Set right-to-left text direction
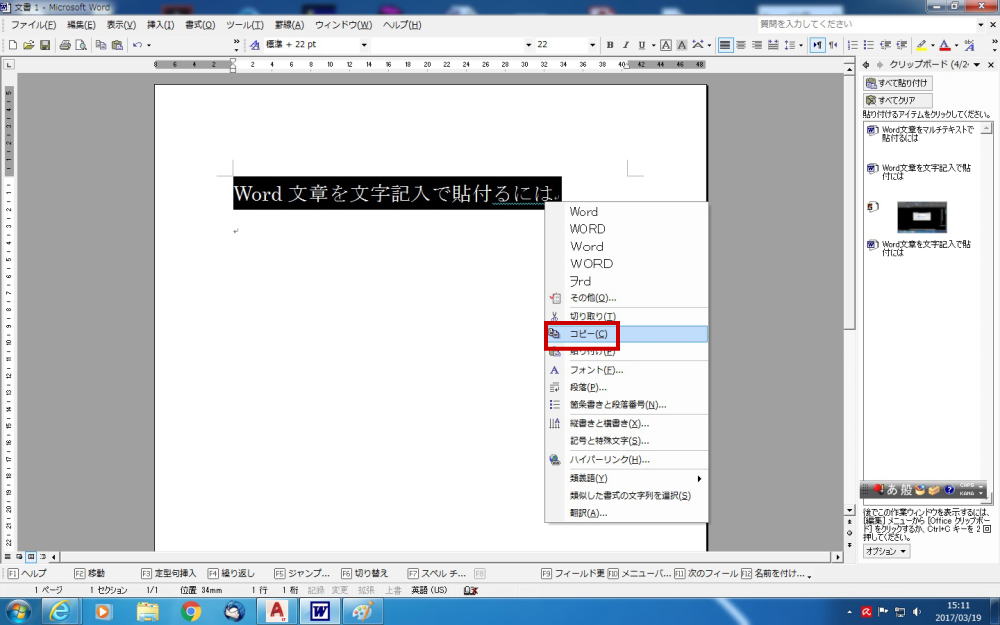Viewport: 1000px width, 625px height. click(833, 45)
